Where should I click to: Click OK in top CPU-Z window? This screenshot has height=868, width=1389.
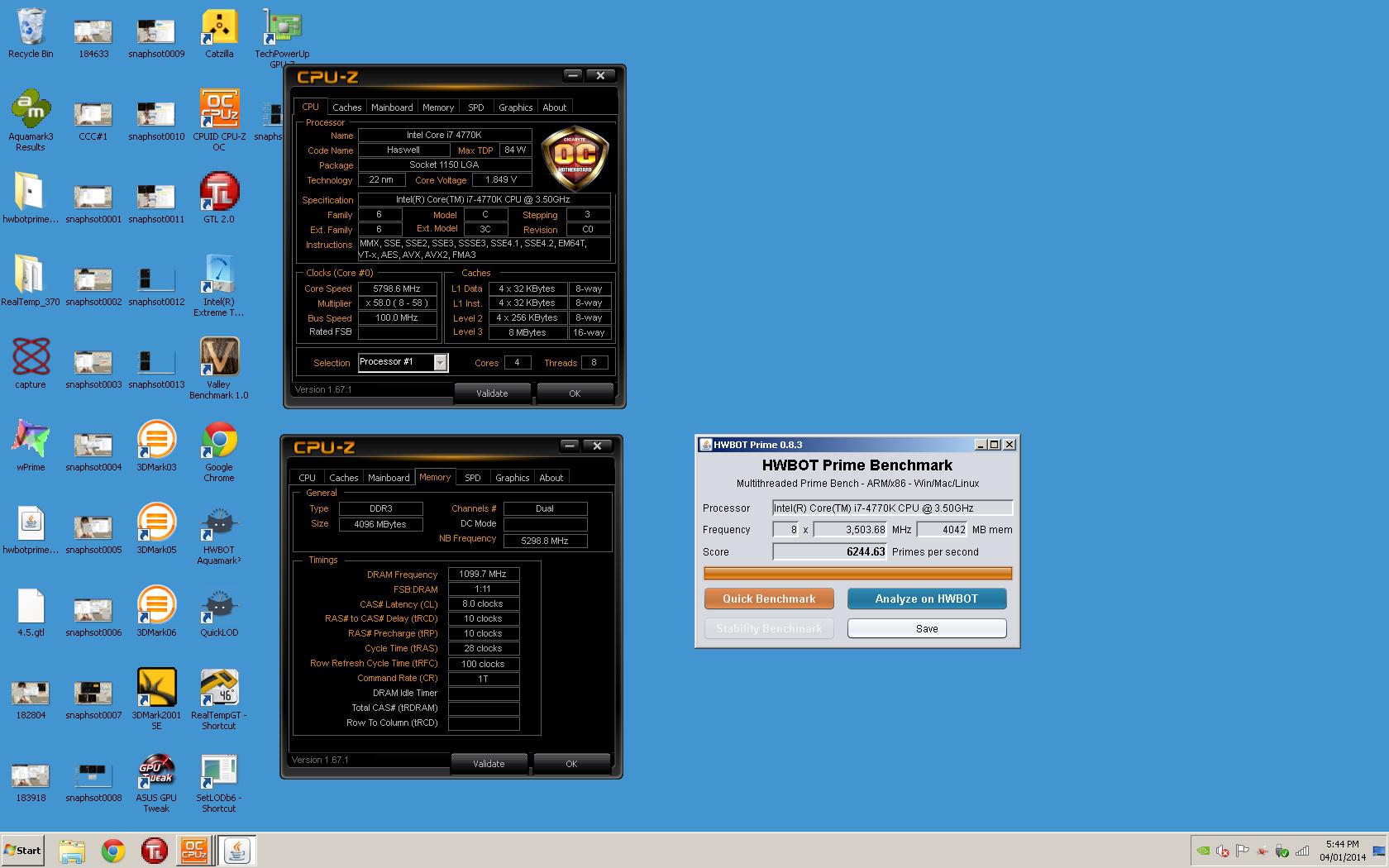pyautogui.click(x=575, y=393)
